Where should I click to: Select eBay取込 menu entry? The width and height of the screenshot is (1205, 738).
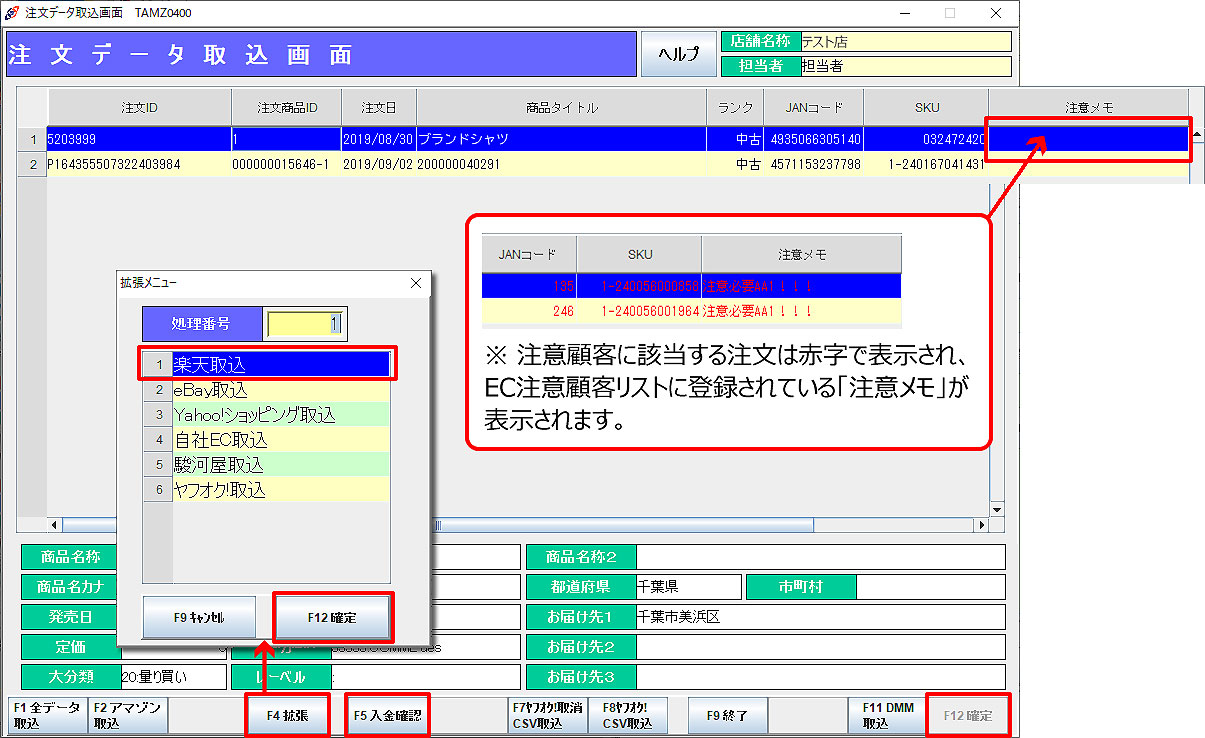[x=280, y=390]
